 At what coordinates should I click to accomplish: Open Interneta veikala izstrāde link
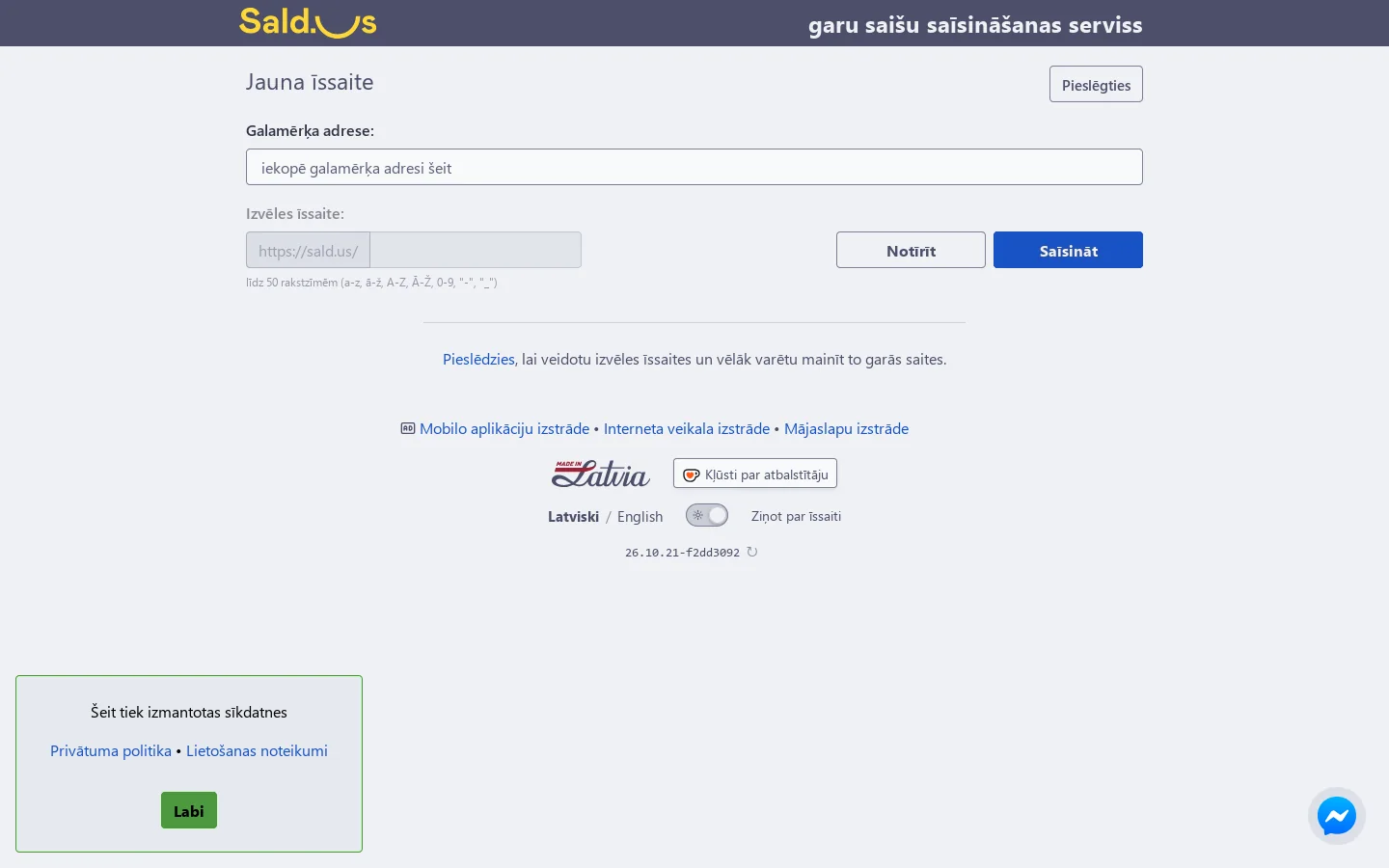click(x=687, y=428)
